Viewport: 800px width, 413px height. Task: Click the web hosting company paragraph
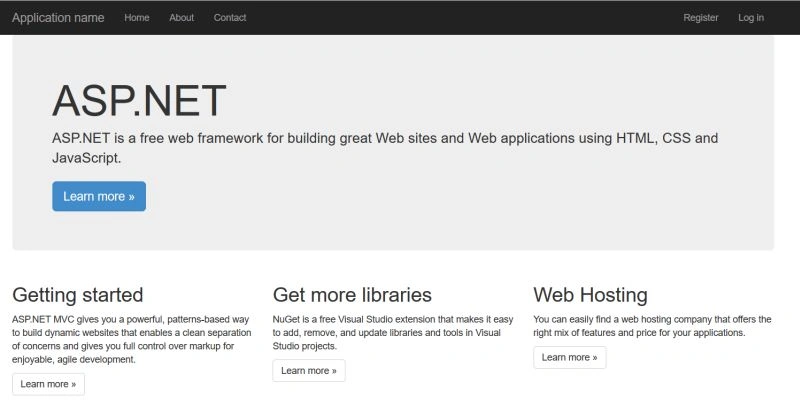click(x=652, y=326)
